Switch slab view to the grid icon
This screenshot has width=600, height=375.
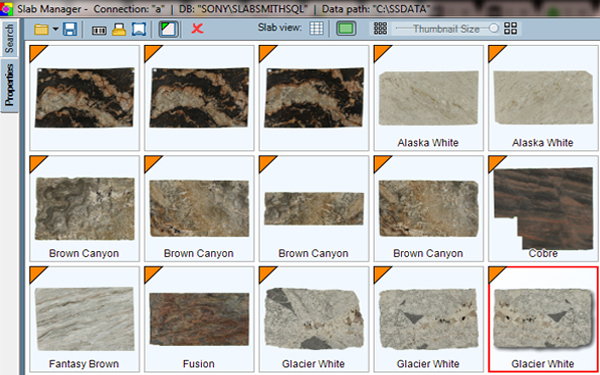316,28
